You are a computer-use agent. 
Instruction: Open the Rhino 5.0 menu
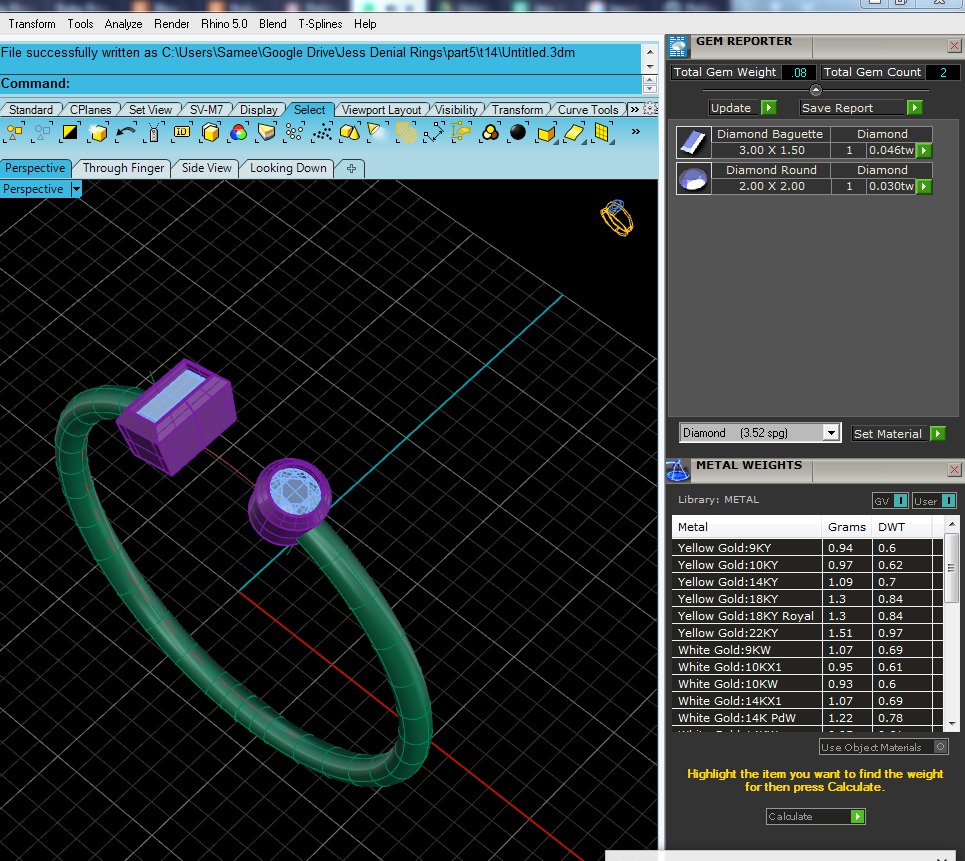pos(224,24)
